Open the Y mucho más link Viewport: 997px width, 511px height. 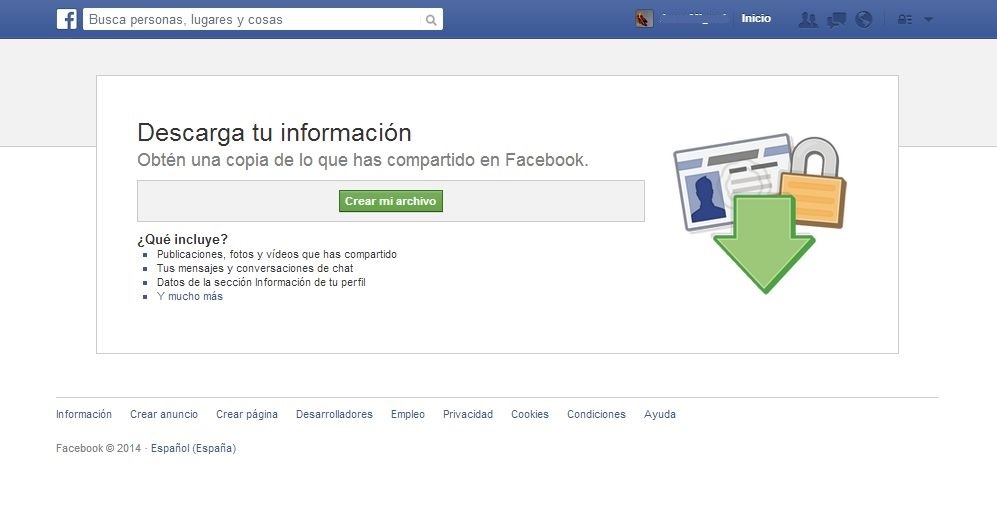[190, 296]
